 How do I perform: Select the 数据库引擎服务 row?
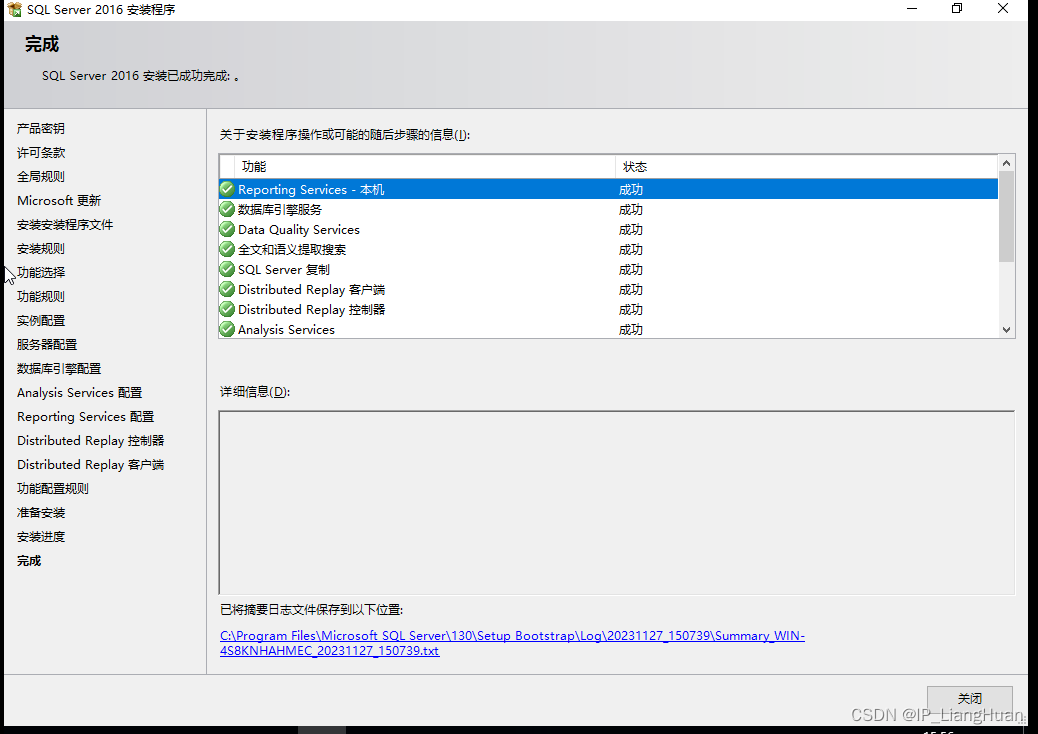pyautogui.click(x=608, y=209)
